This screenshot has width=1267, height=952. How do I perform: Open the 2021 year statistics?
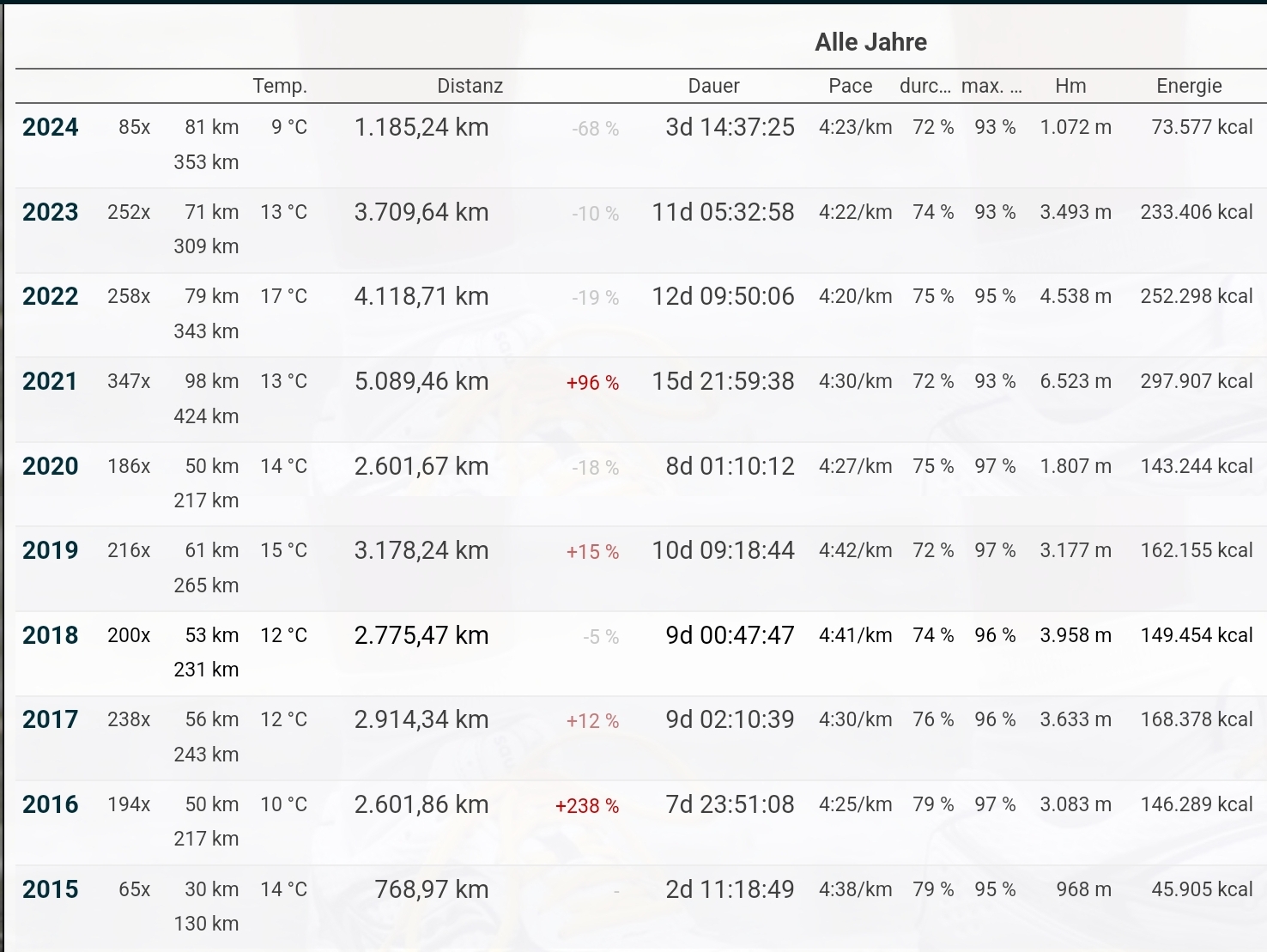[x=51, y=381]
